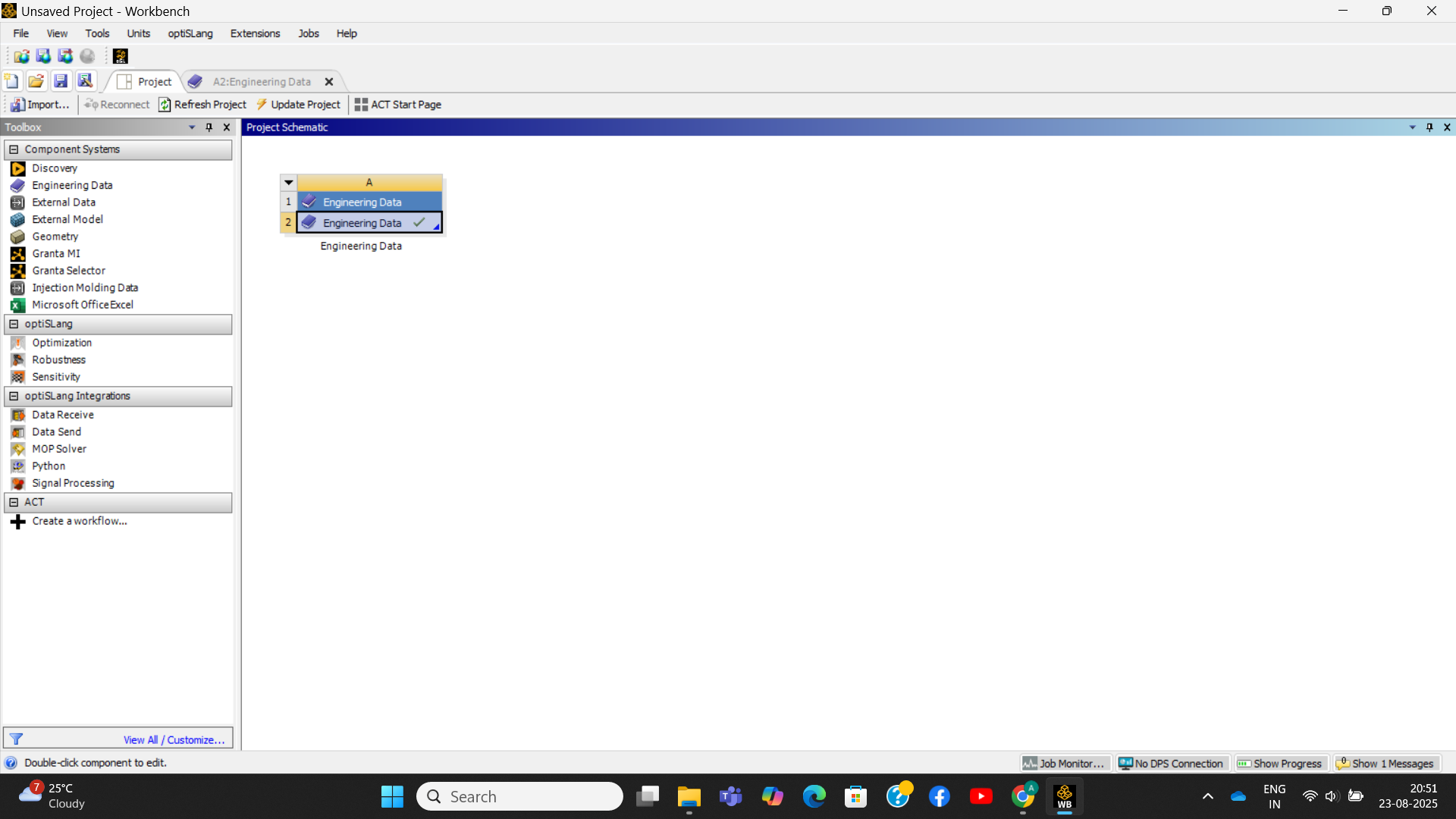Viewport: 1456px width, 819px height.
Task: Collapse the Component Systems section
Action: 14,149
